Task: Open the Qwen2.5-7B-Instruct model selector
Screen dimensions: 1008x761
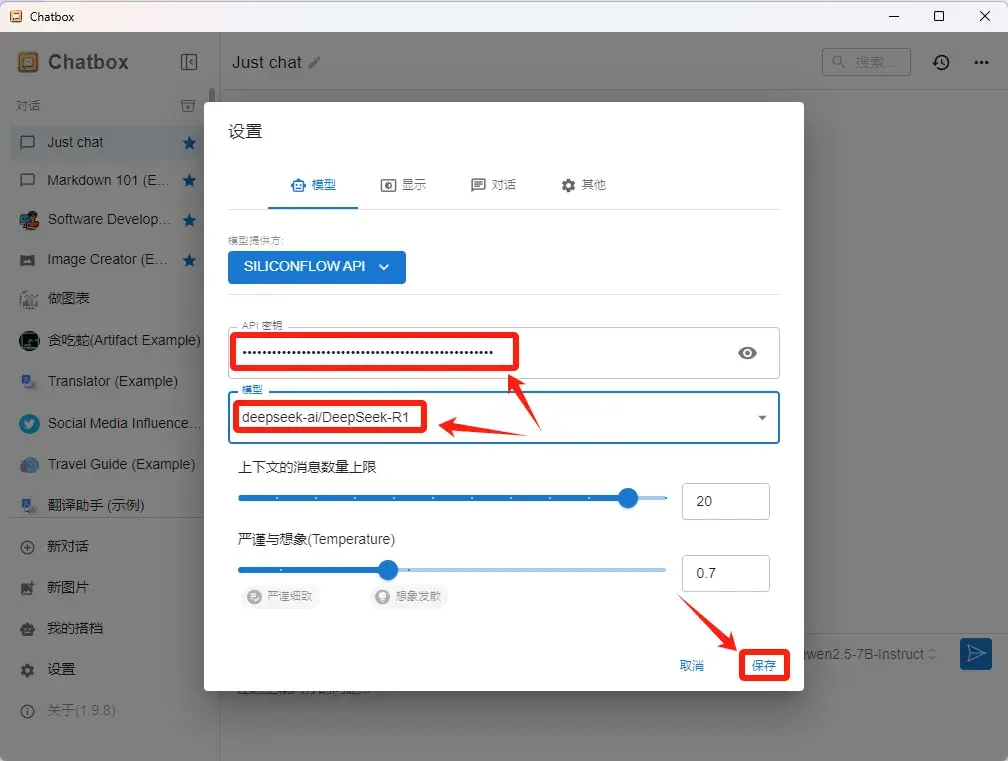Action: tap(870, 654)
